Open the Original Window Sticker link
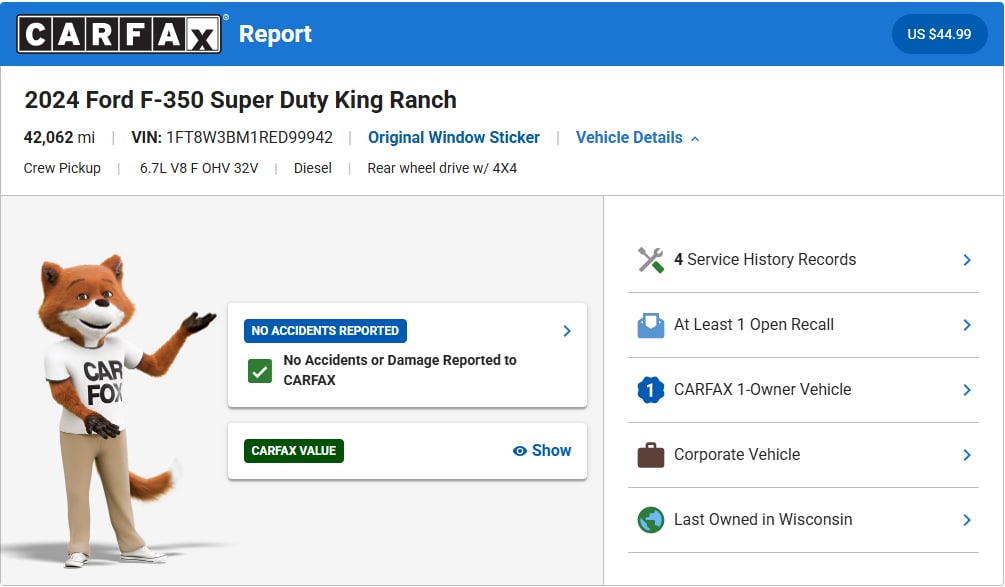 (x=454, y=138)
